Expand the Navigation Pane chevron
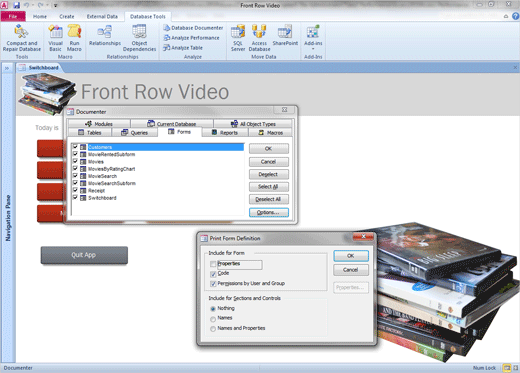 pos(7,68)
